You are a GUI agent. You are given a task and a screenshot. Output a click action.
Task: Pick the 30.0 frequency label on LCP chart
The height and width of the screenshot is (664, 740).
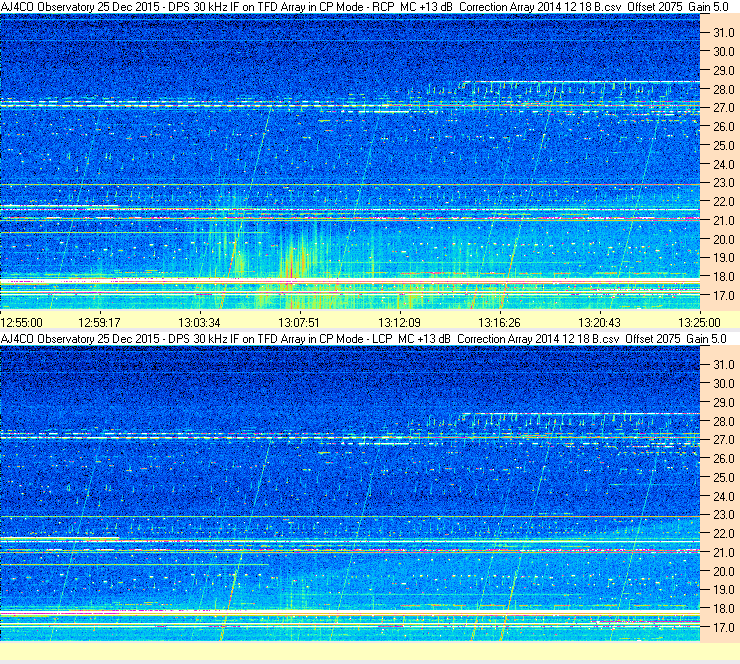point(723,384)
